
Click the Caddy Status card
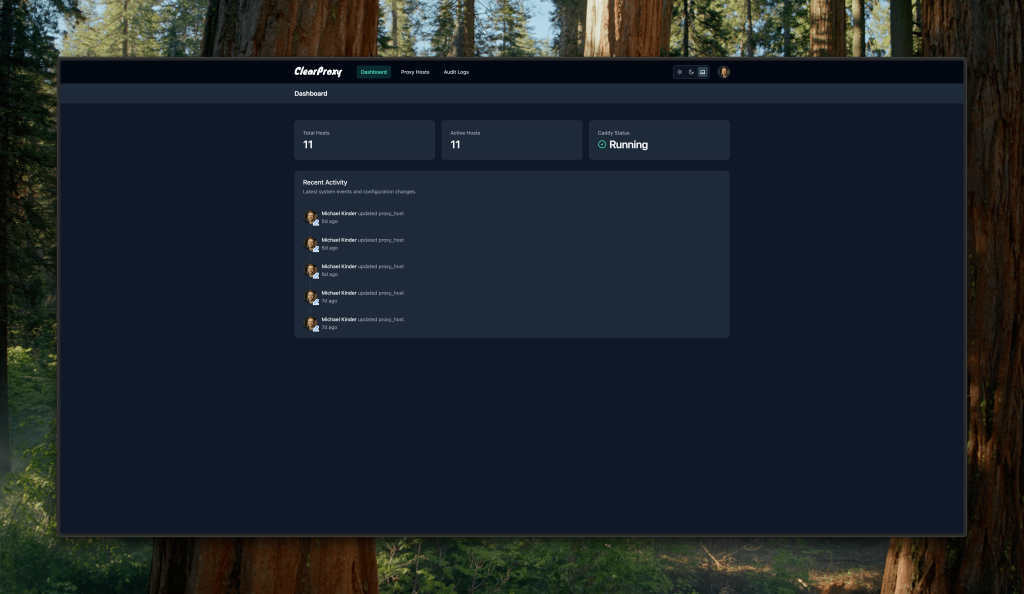pos(659,139)
